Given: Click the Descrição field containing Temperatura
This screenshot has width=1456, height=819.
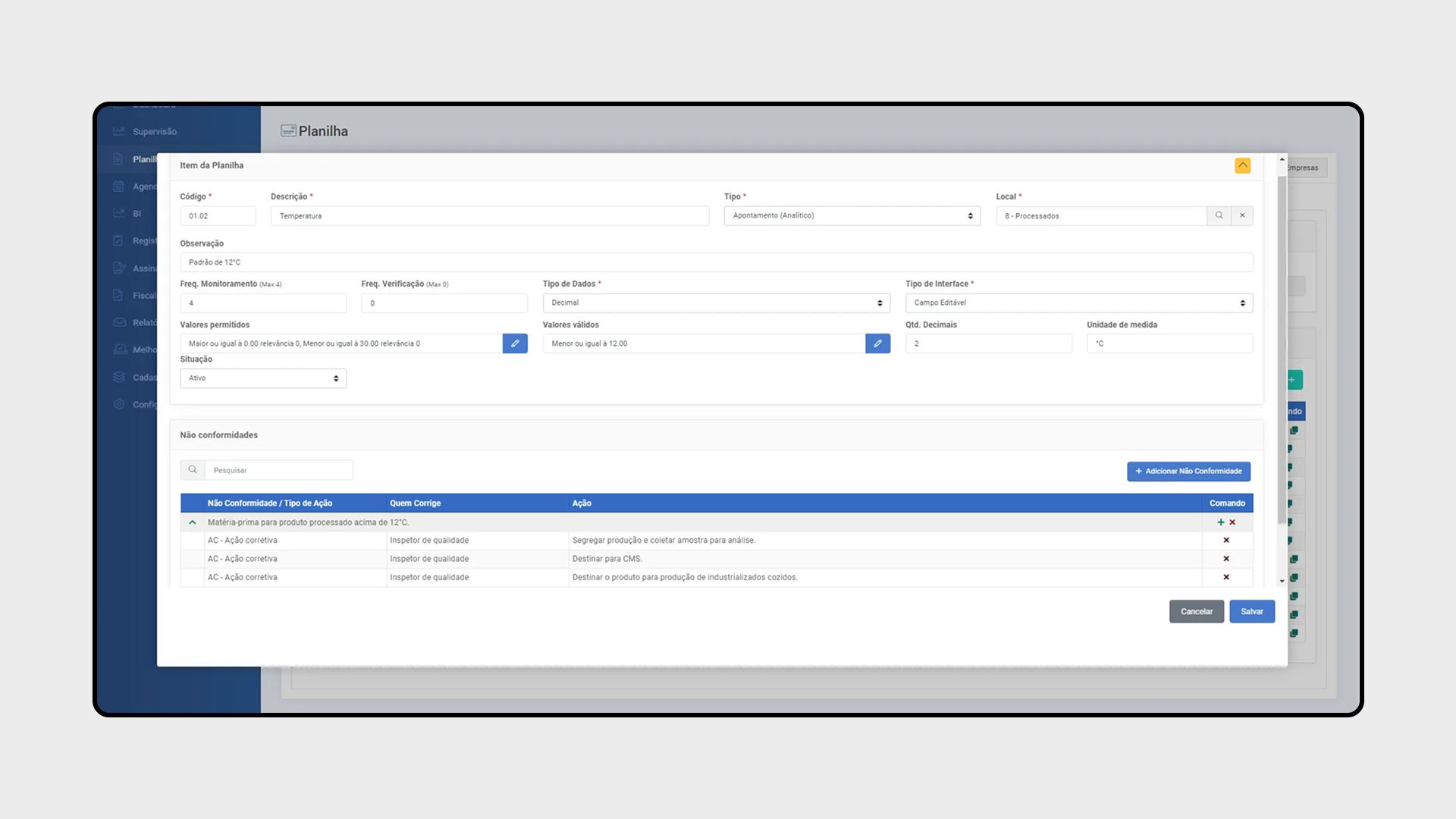Looking at the screenshot, I should pos(490,216).
